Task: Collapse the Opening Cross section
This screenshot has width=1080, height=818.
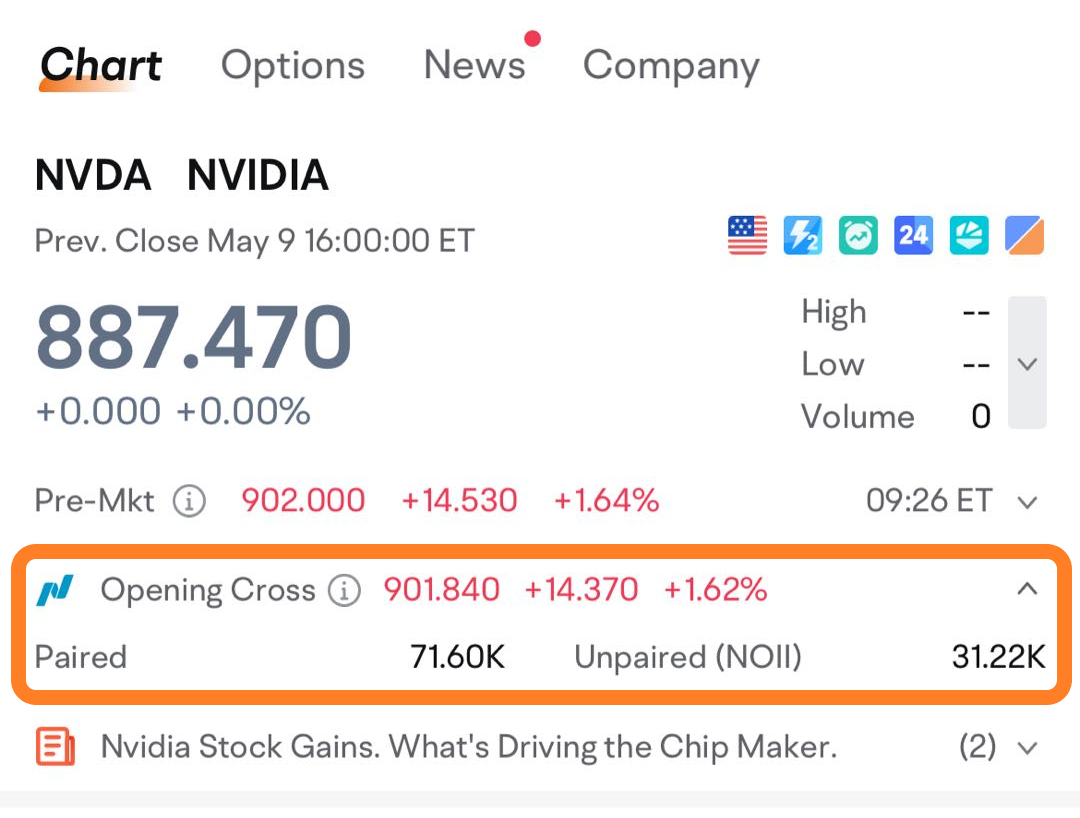Action: click(1027, 590)
